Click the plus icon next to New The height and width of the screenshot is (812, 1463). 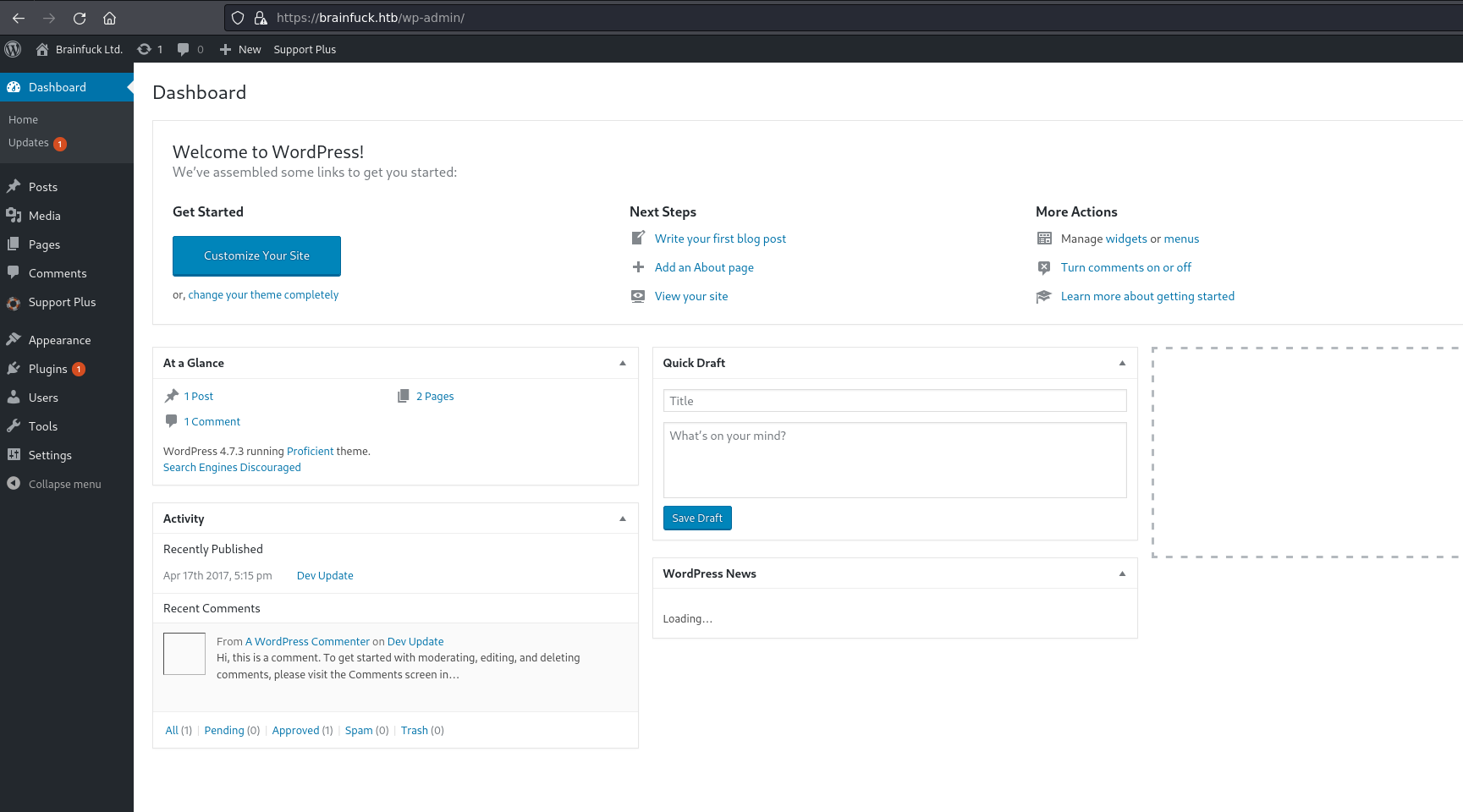(225, 49)
